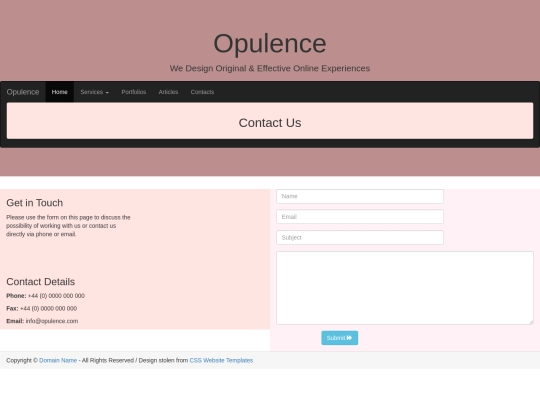Focus the Name input field

(360, 196)
